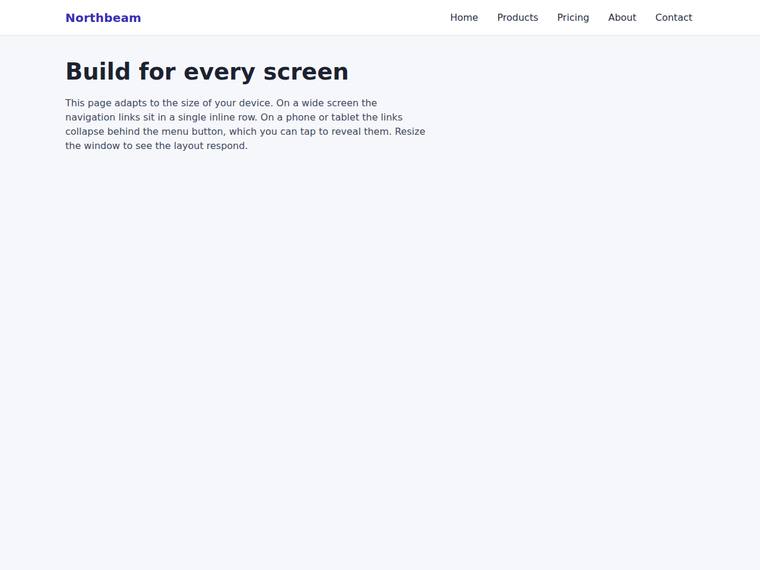This screenshot has height=570, width=760.
Task: Select Pricing in the navigation bar
Action: click(573, 17)
